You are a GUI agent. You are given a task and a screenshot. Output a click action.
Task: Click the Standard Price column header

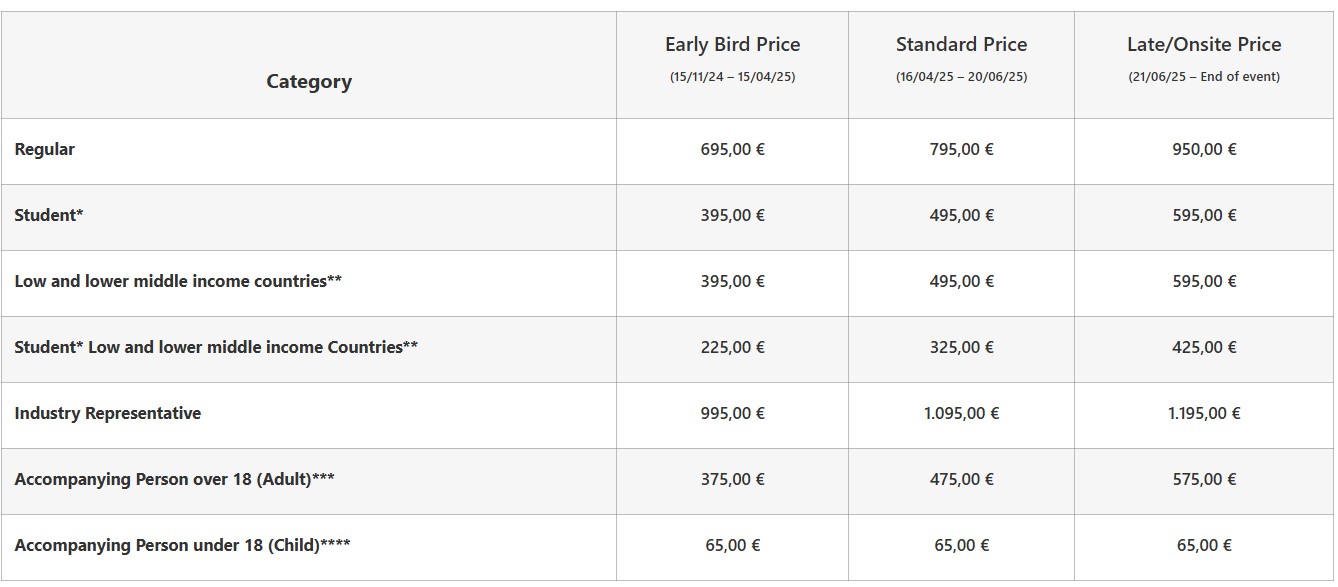click(961, 45)
